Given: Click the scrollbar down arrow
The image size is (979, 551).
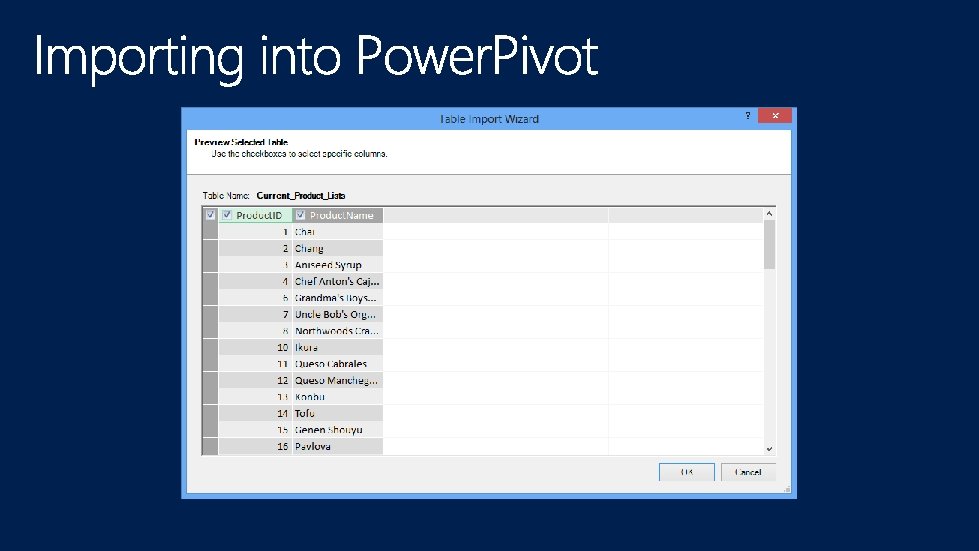Looking at the screenshot, I should click(x=769, y=449).
